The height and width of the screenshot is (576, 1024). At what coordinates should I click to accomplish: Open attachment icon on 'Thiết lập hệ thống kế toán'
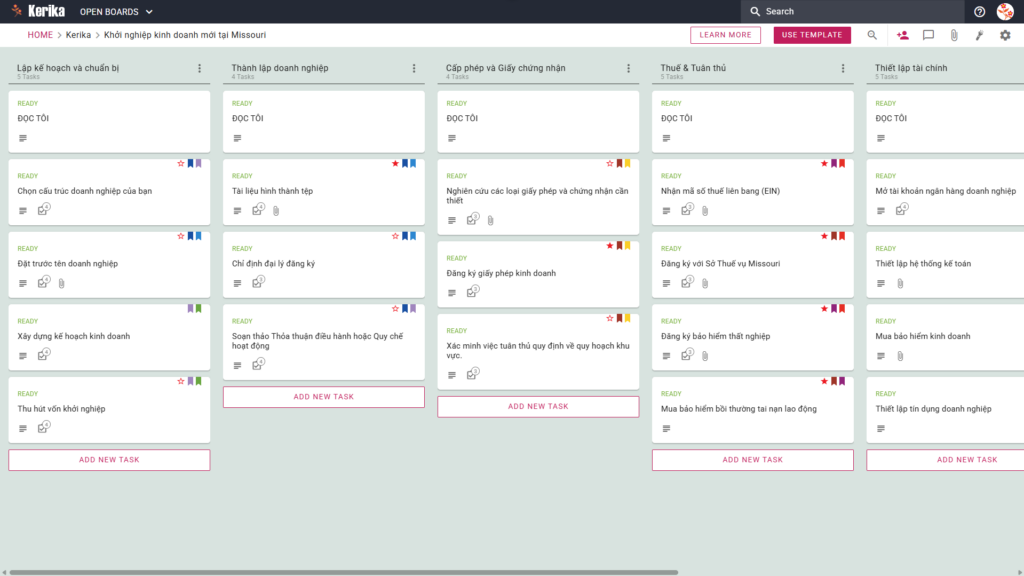(900, 283)
